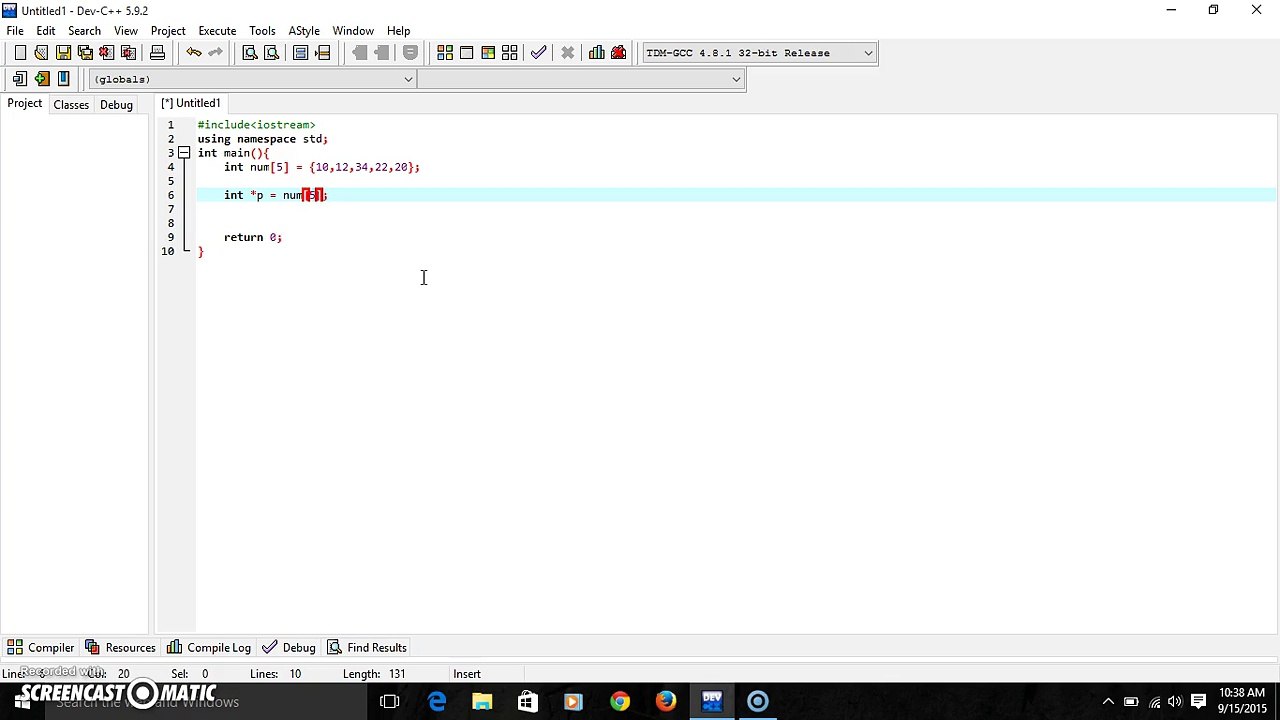Click the Profile Analysis chart icon

[597, 53]
